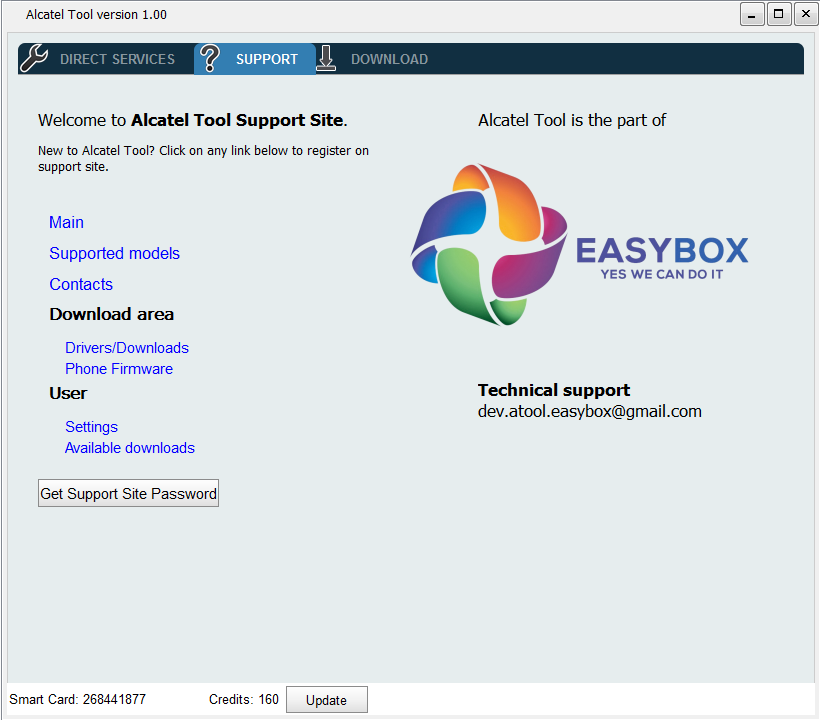The width and height of the screenshot is (820, 720).
Task: Click the Welcome to Alcatel Tool Support Site heading
Action: [193, 120]
